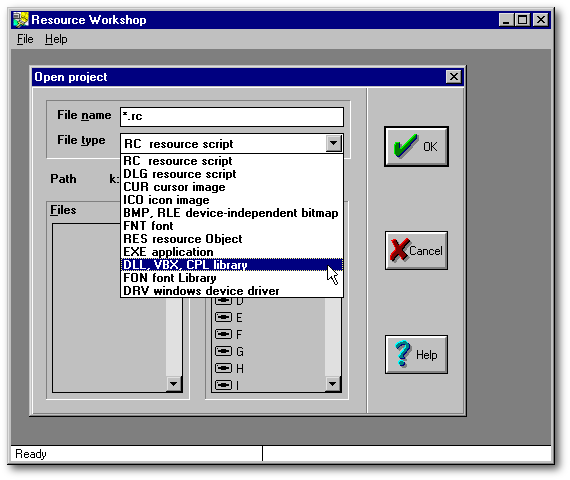Select drive F icon in list
Image resolution: width=570 pixels, height=480 pixels.
(x=223, y=334)
